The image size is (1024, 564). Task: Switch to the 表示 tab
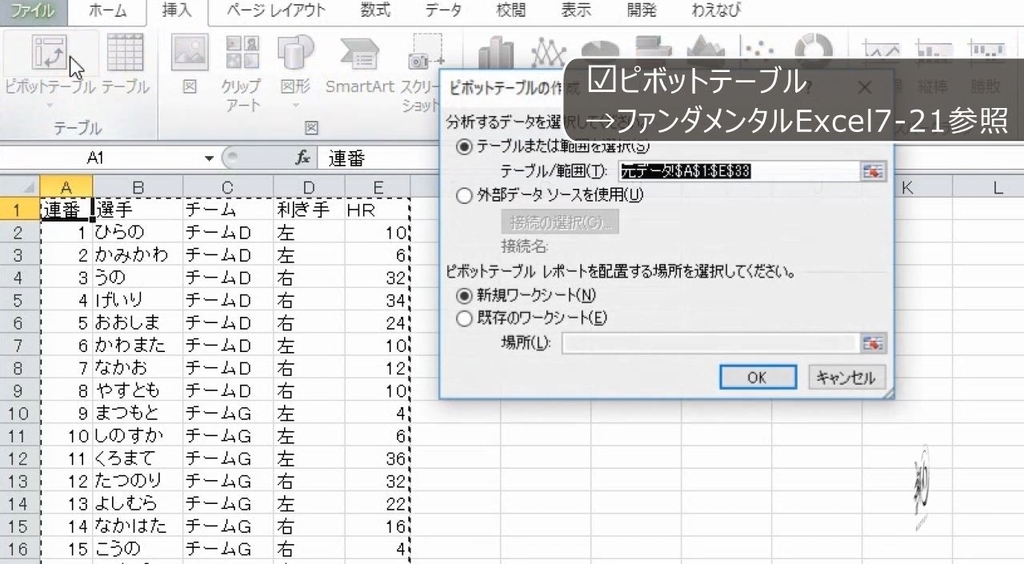(576, 11)
